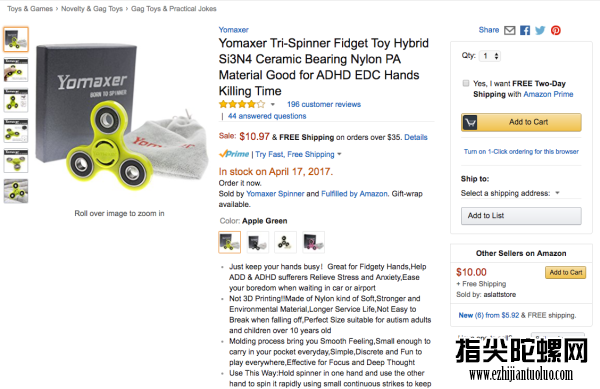Click cart icon on Add to Cart button
The height and width of the screenshot is (389, 600).
point(470,122)
